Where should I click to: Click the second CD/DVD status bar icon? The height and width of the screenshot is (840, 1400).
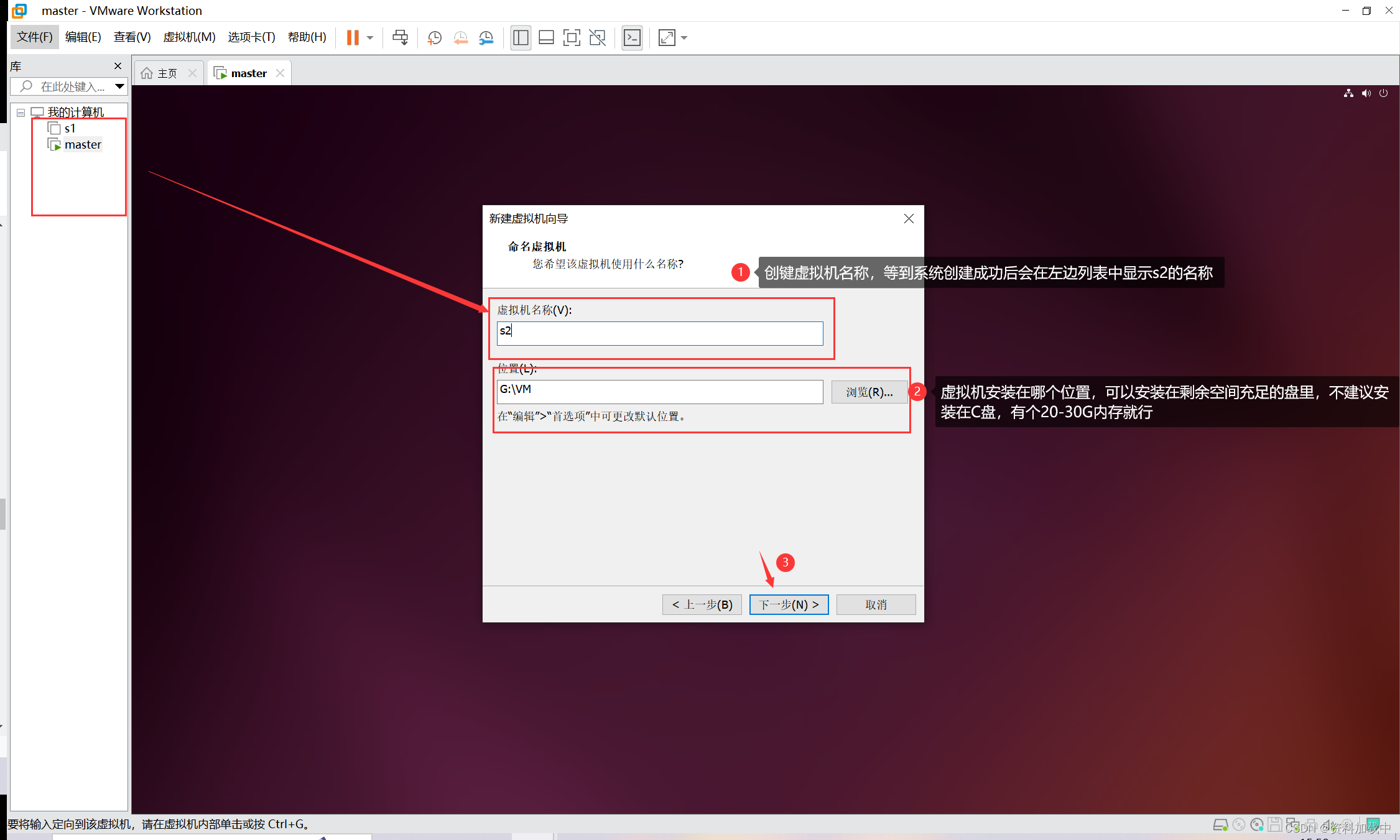(x=1257, y=825)
